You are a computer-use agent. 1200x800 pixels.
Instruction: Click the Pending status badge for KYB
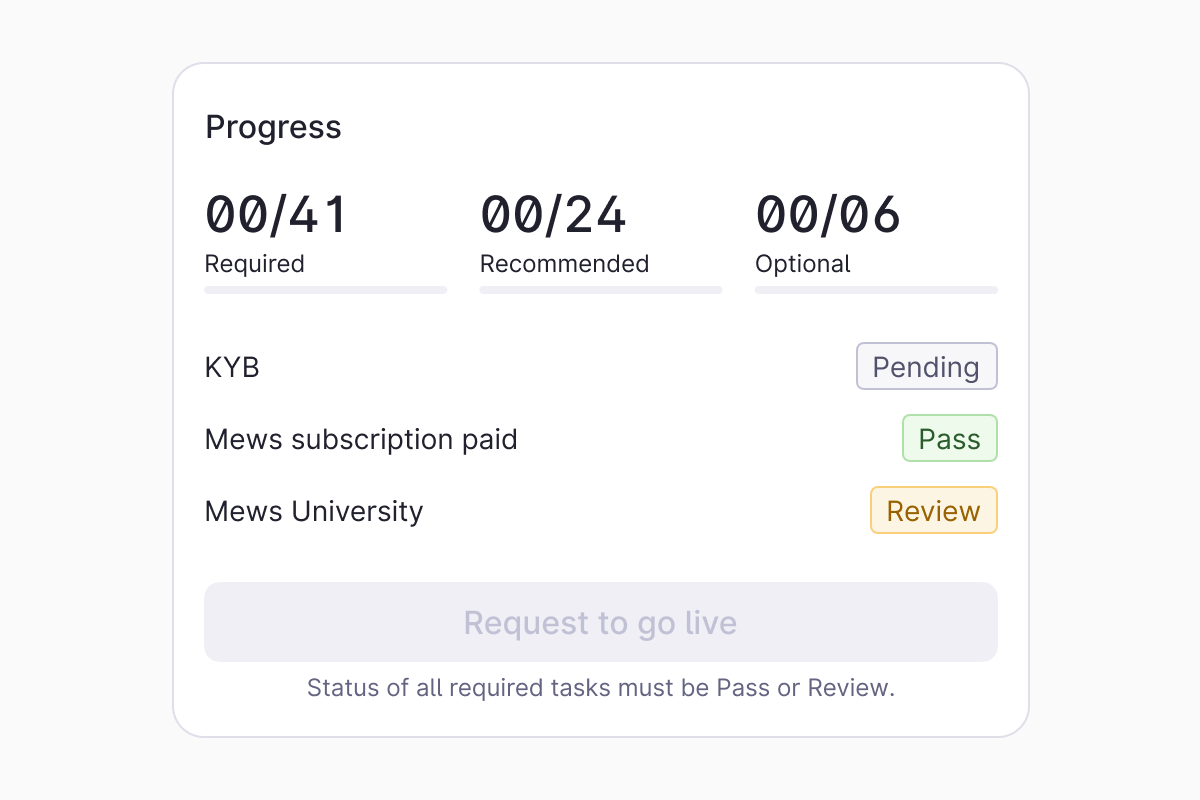point(926,367)
